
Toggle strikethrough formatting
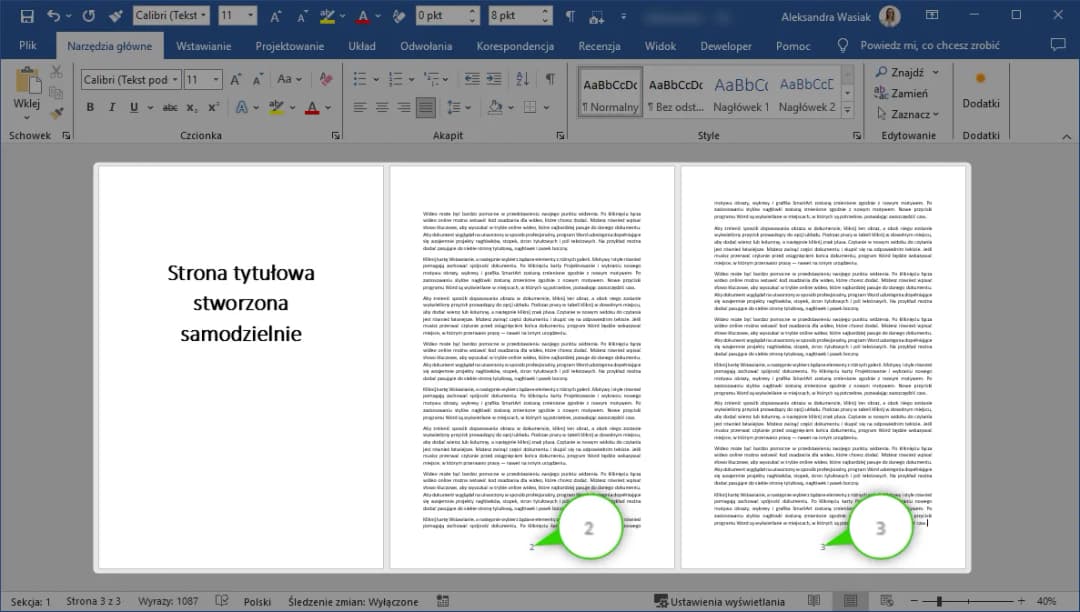(170, 107)
